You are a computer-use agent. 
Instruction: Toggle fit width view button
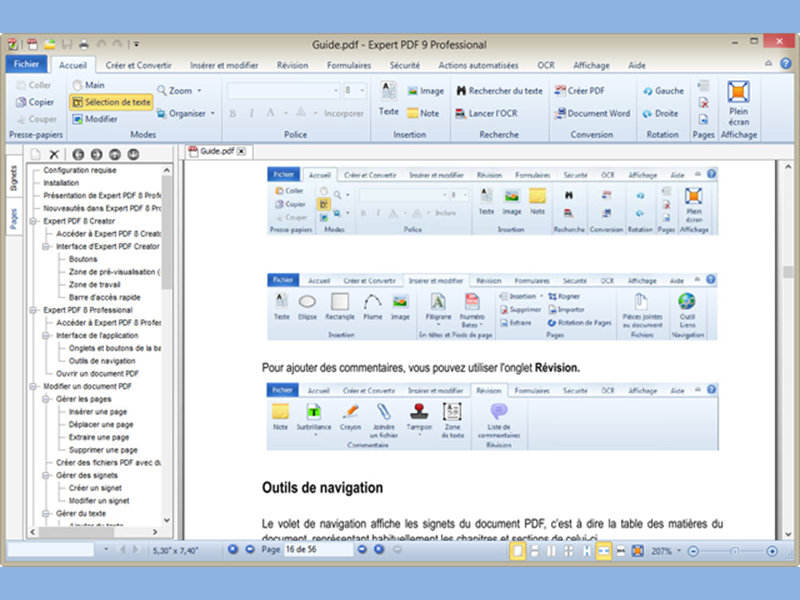point(603,551)
